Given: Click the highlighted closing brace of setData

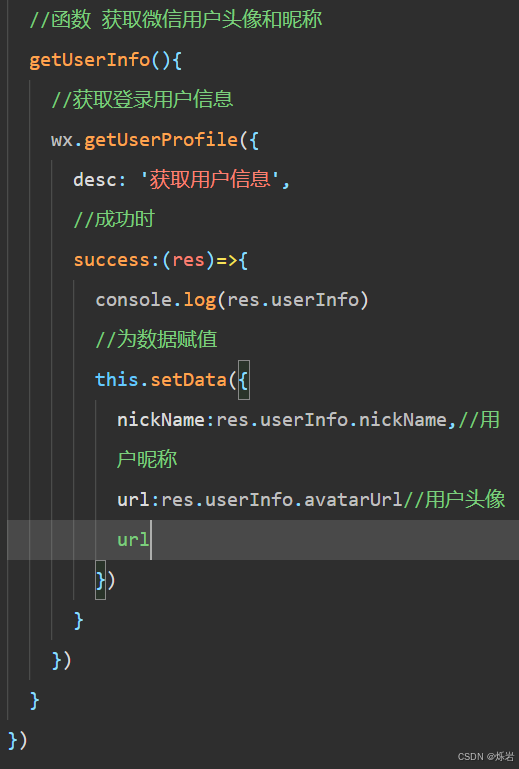Looking at the screenshot, I should tap(101, 580).
